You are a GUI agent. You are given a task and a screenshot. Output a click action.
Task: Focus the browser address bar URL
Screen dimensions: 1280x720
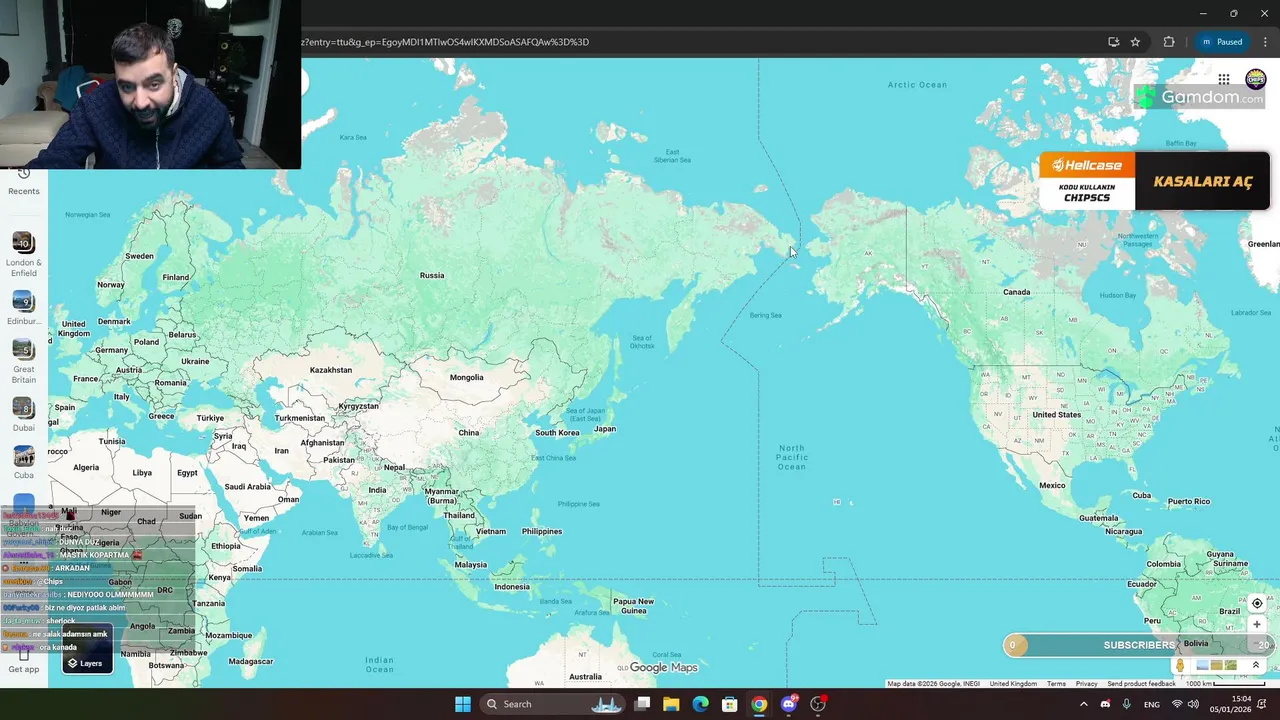(x=445, y=42)
